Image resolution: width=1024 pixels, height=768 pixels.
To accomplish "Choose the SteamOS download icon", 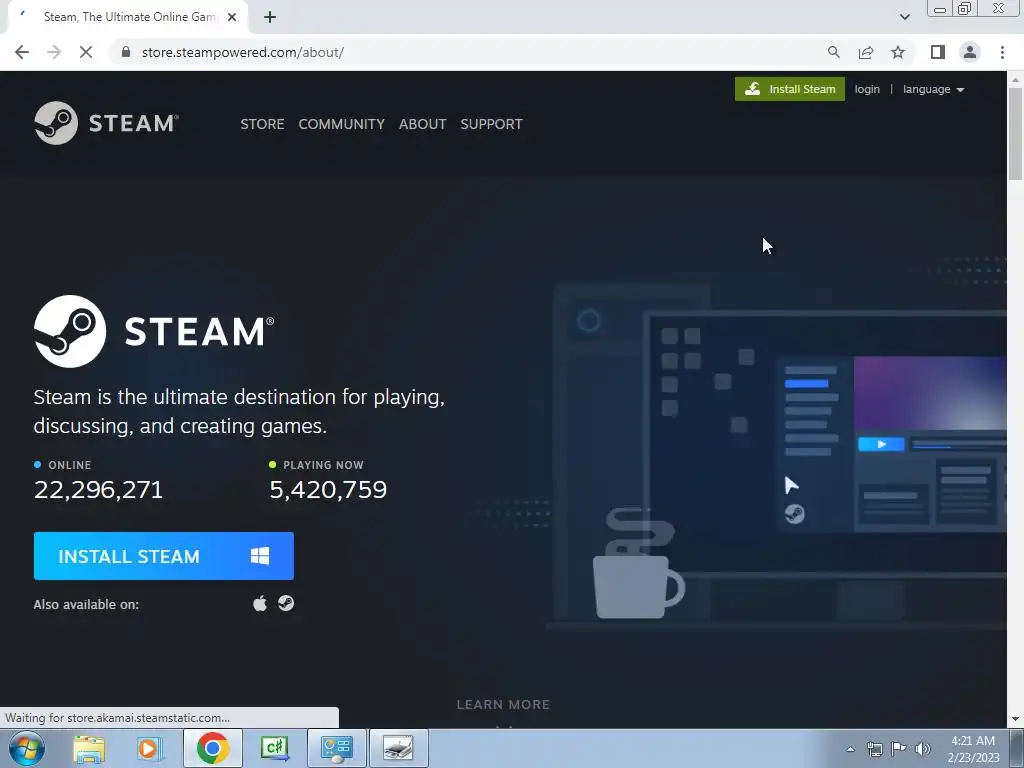I will [286, 603].
